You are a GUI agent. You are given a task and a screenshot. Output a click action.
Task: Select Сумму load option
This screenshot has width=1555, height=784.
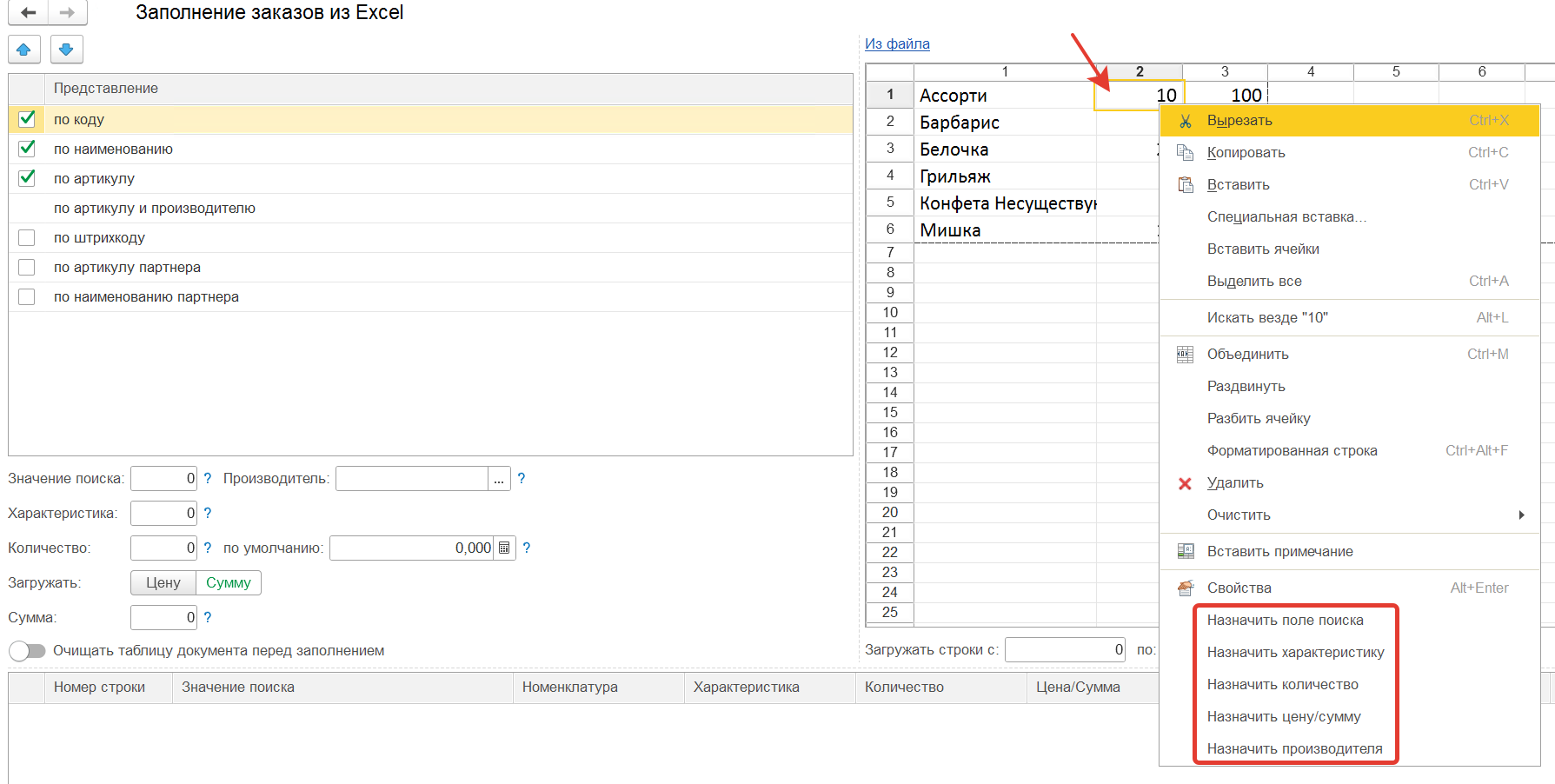tap(229, 582)
